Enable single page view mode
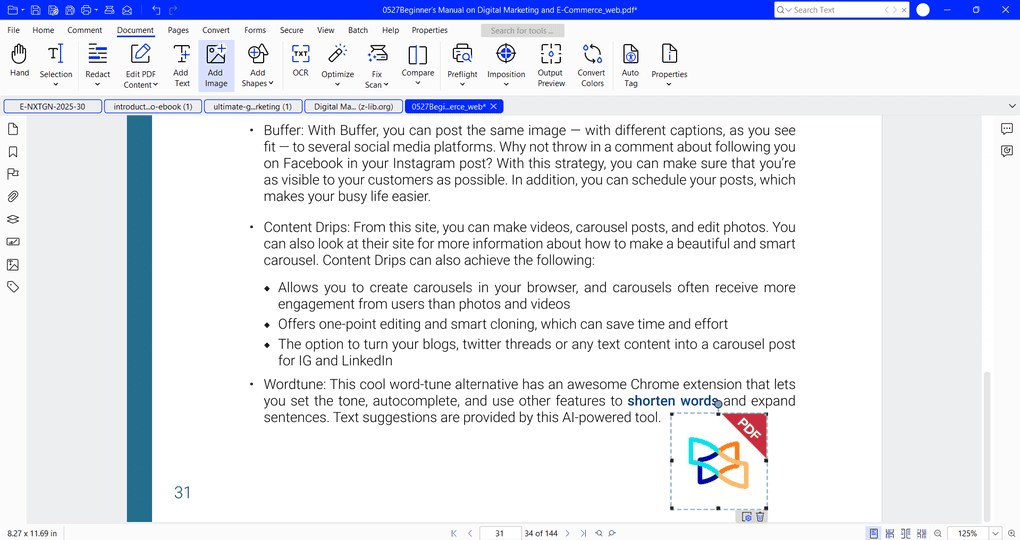 pyautogui.click(x=874, y=533)
